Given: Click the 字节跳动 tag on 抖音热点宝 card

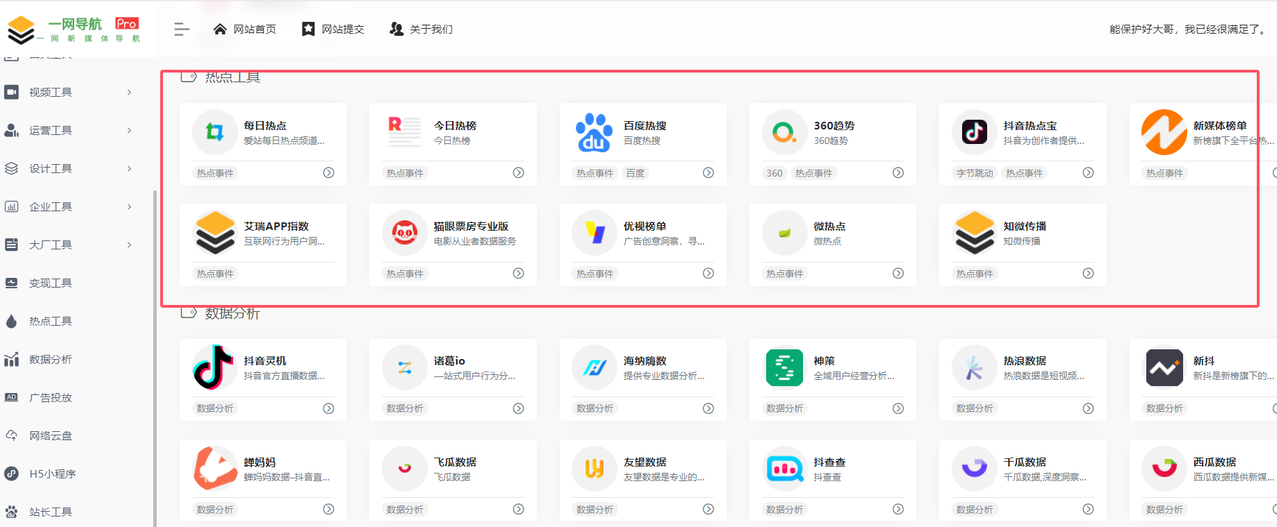Looking at the screenshot, I should coord(974,173).
